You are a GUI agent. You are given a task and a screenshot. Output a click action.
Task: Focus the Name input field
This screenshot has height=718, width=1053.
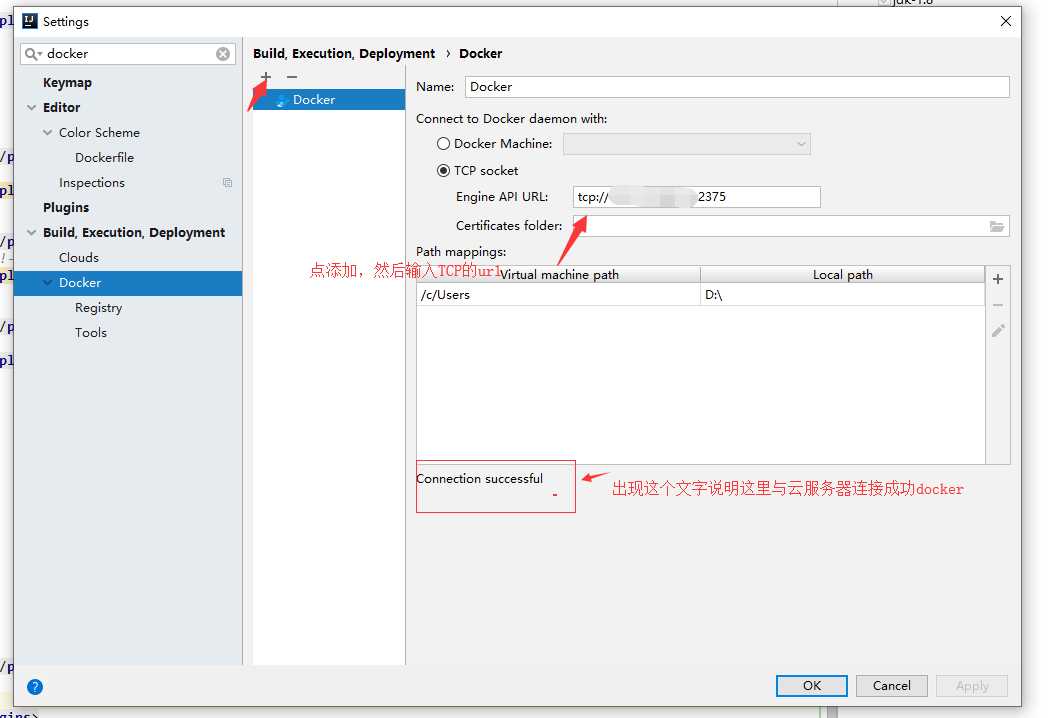click(737, 87)
